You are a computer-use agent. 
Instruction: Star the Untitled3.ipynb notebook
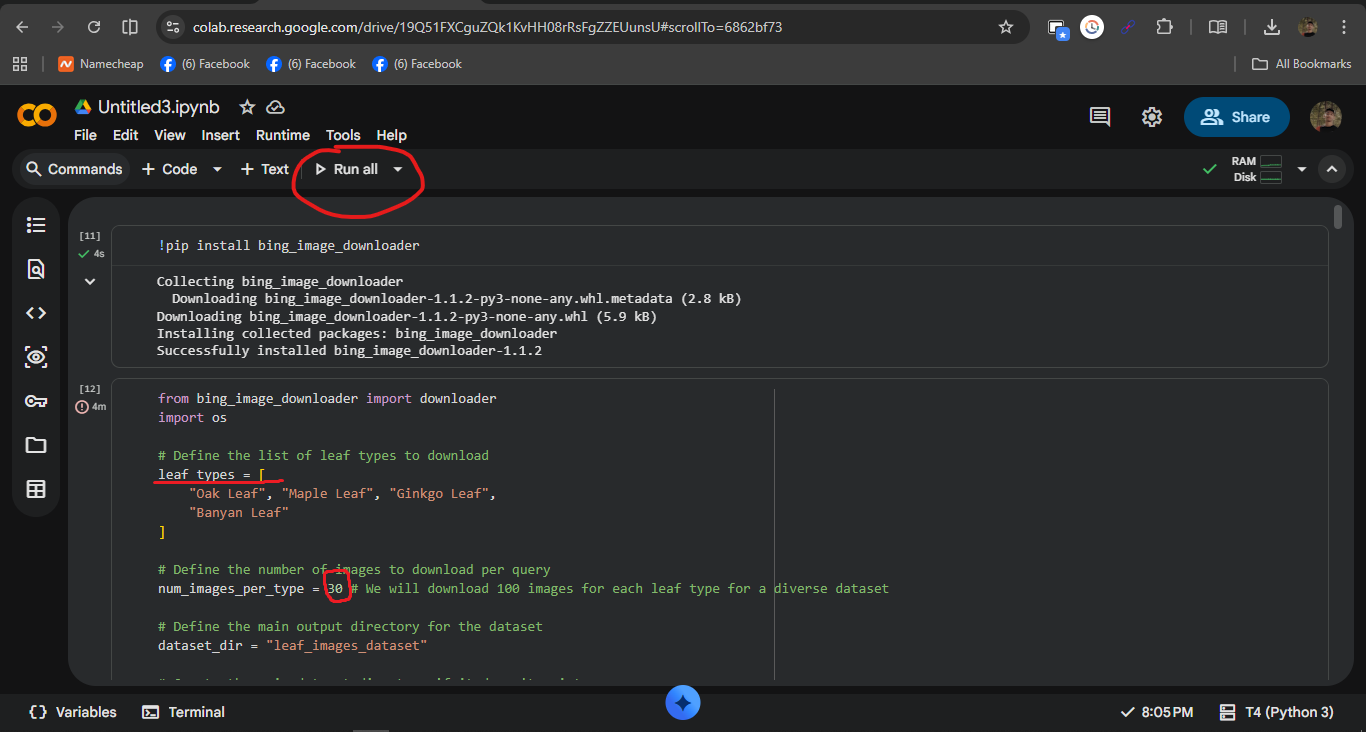pyautogui.click(x=246, y=107)
